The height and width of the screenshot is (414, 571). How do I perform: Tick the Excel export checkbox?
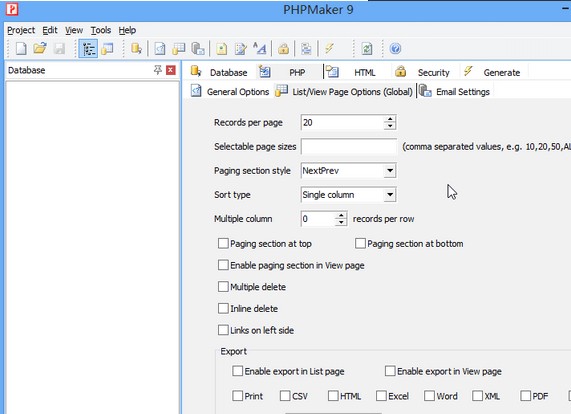point(381,396)
